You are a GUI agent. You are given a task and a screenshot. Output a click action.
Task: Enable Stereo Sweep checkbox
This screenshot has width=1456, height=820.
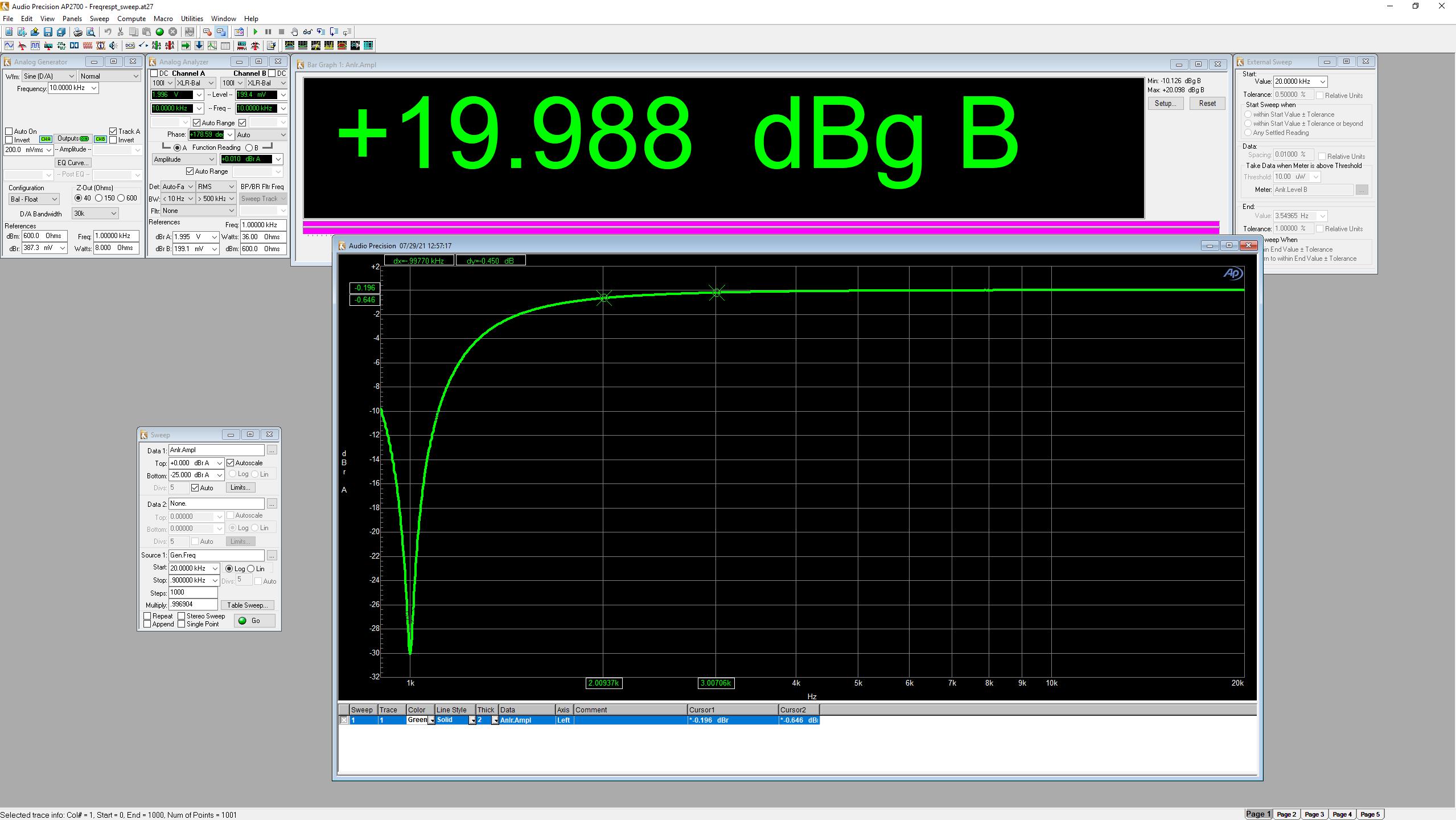click(x=182, y=616)
